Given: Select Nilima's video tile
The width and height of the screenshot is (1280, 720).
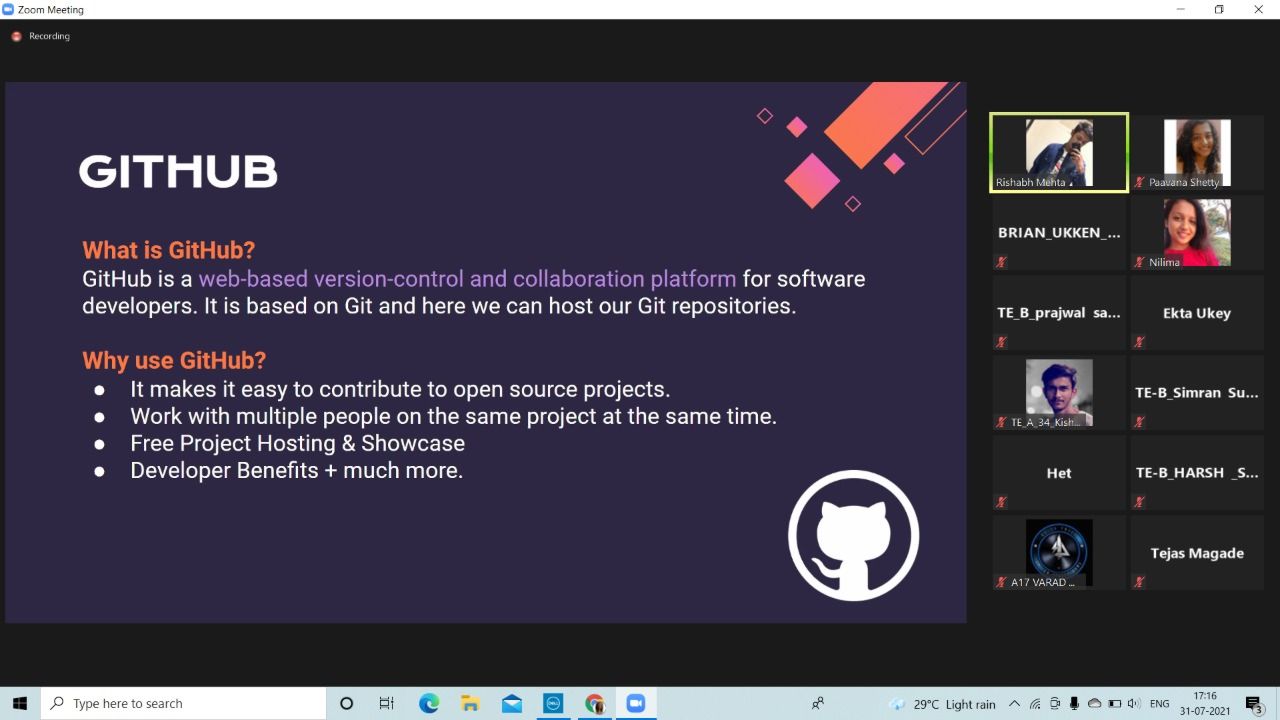Looking at the screenshot, I should click(x=1197, y=232).
